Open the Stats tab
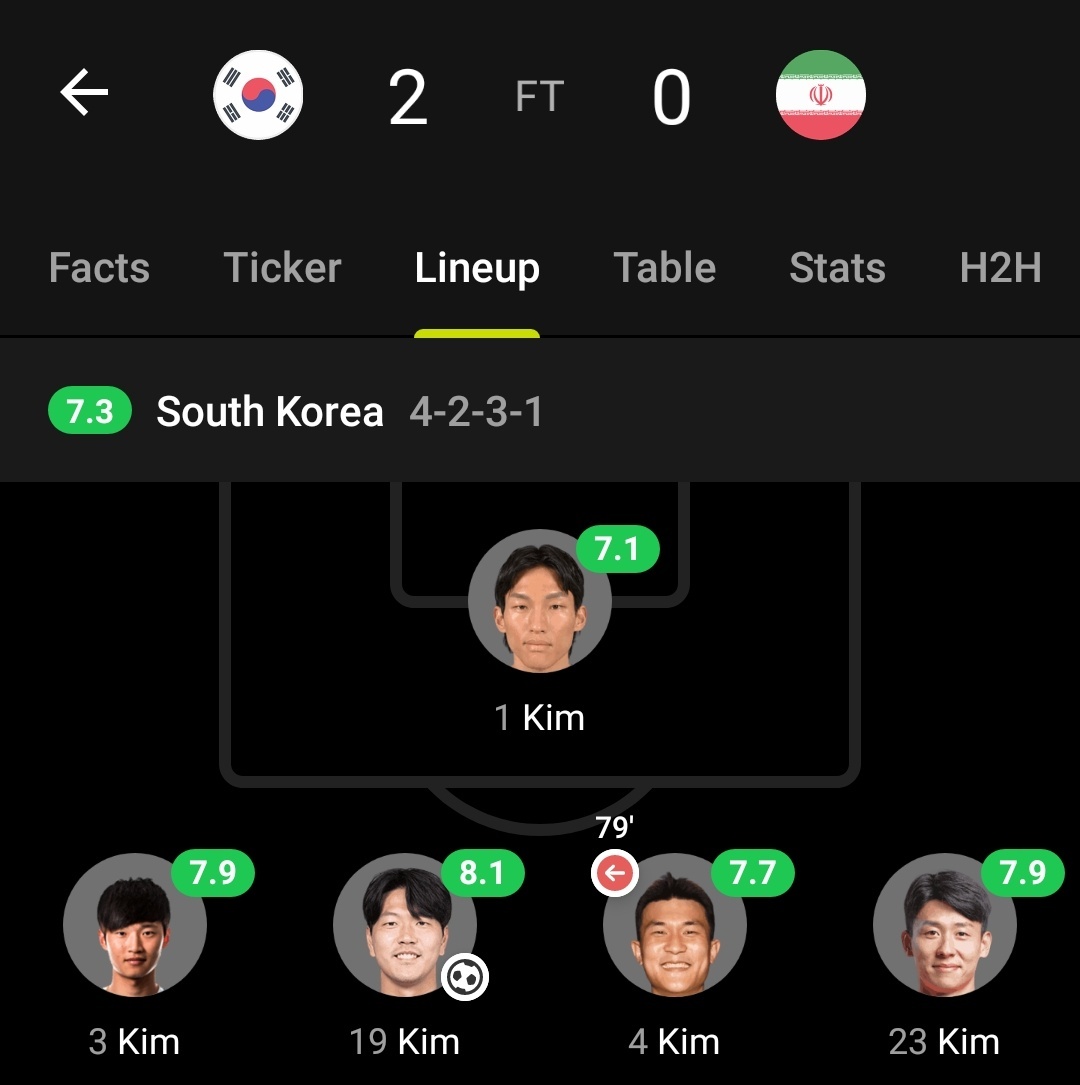The image size is (1080, 1085). pos(837,268)
